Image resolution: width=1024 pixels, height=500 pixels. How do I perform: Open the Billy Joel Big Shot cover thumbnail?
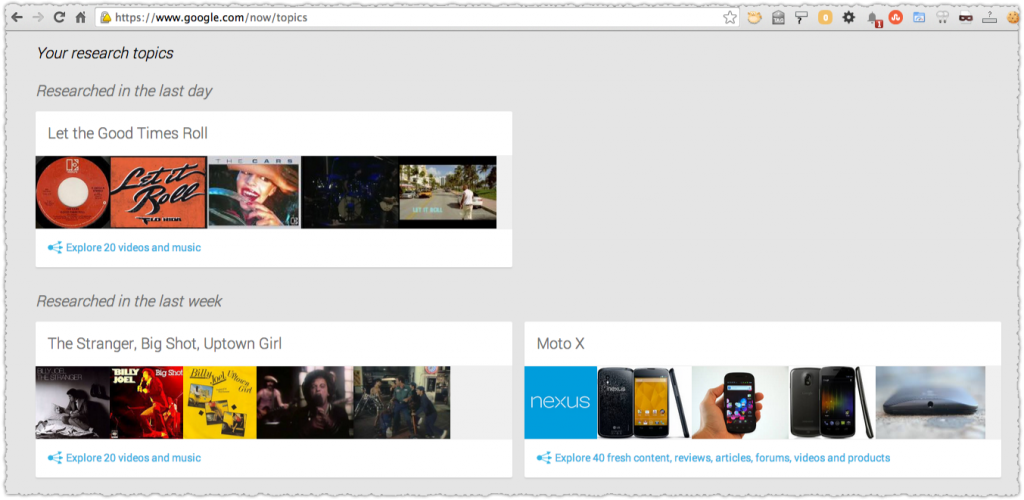point(146,403)
